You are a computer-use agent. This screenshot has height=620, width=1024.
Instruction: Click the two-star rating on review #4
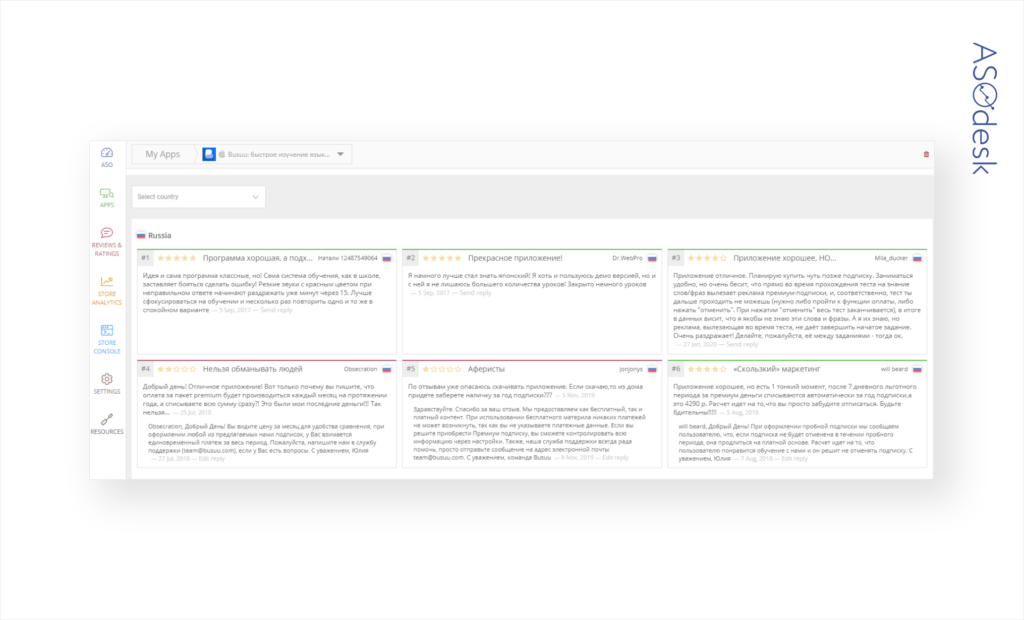tap(176, 369)
